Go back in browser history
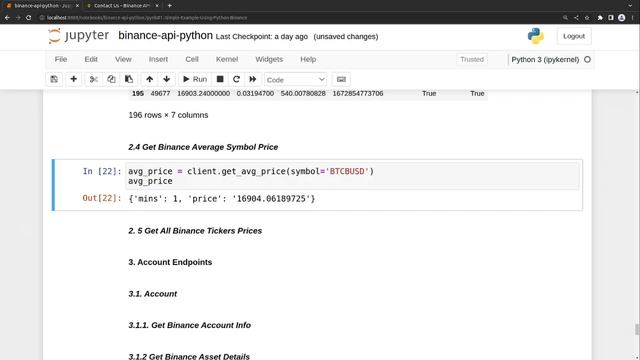 click(7, 18)
